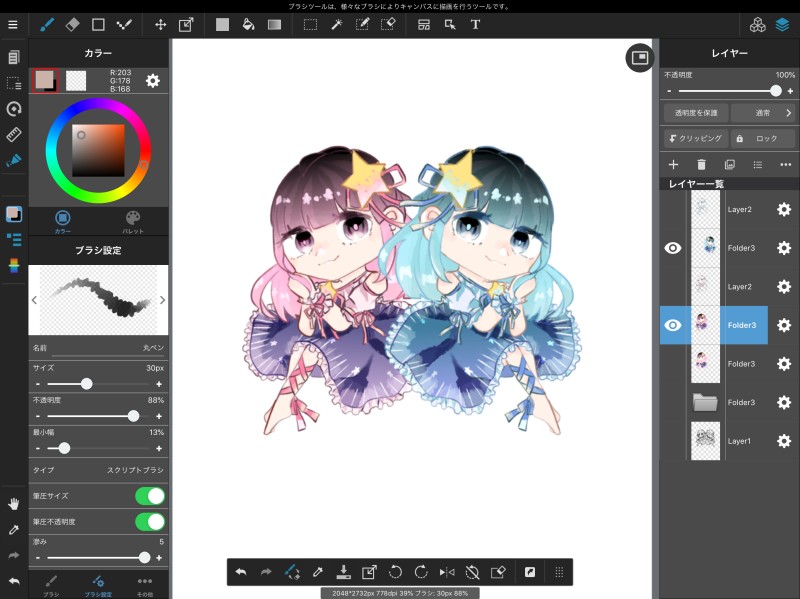Select the Magic Wand tool
The height and width of the screenshot is (599, 800).
tap(337, 24)
